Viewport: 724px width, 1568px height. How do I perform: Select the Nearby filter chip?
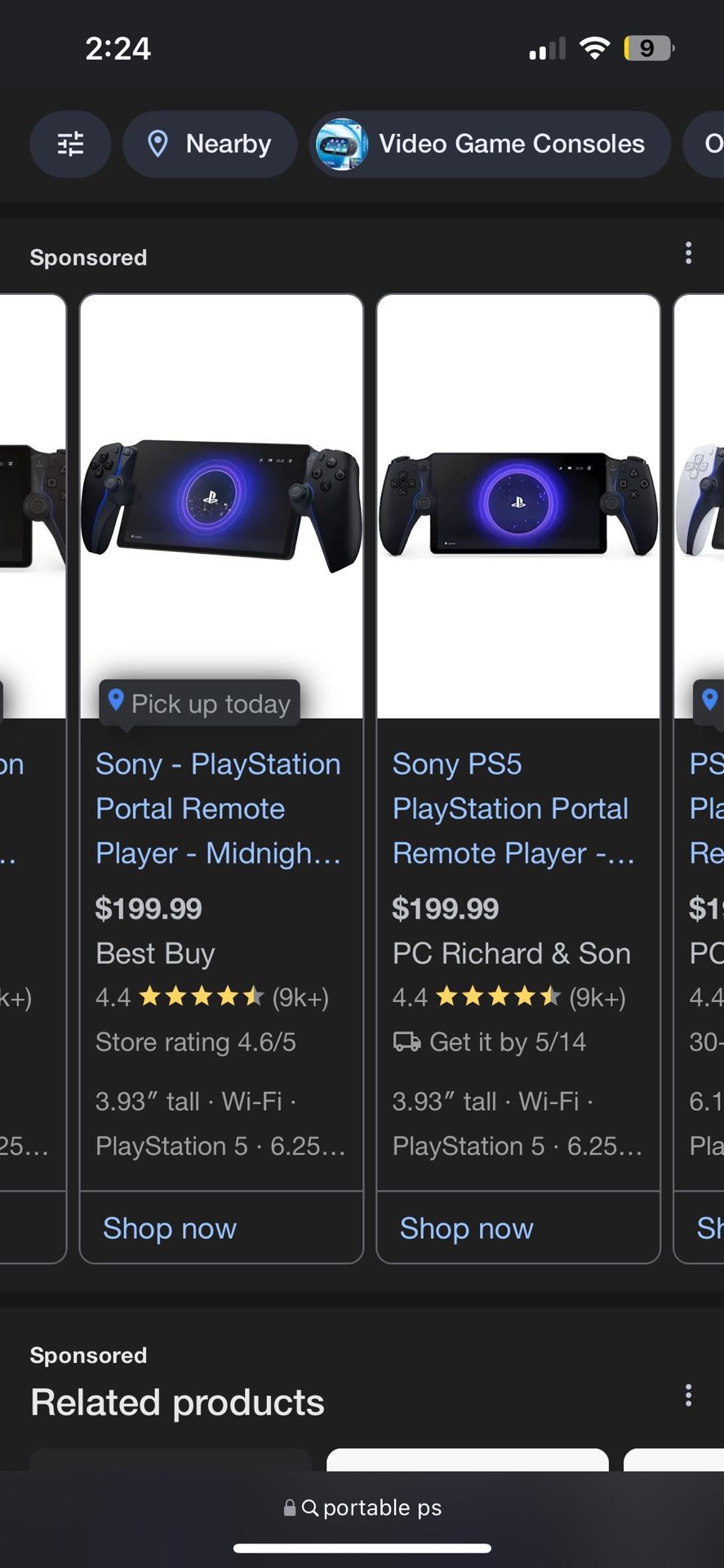[210, 145]
